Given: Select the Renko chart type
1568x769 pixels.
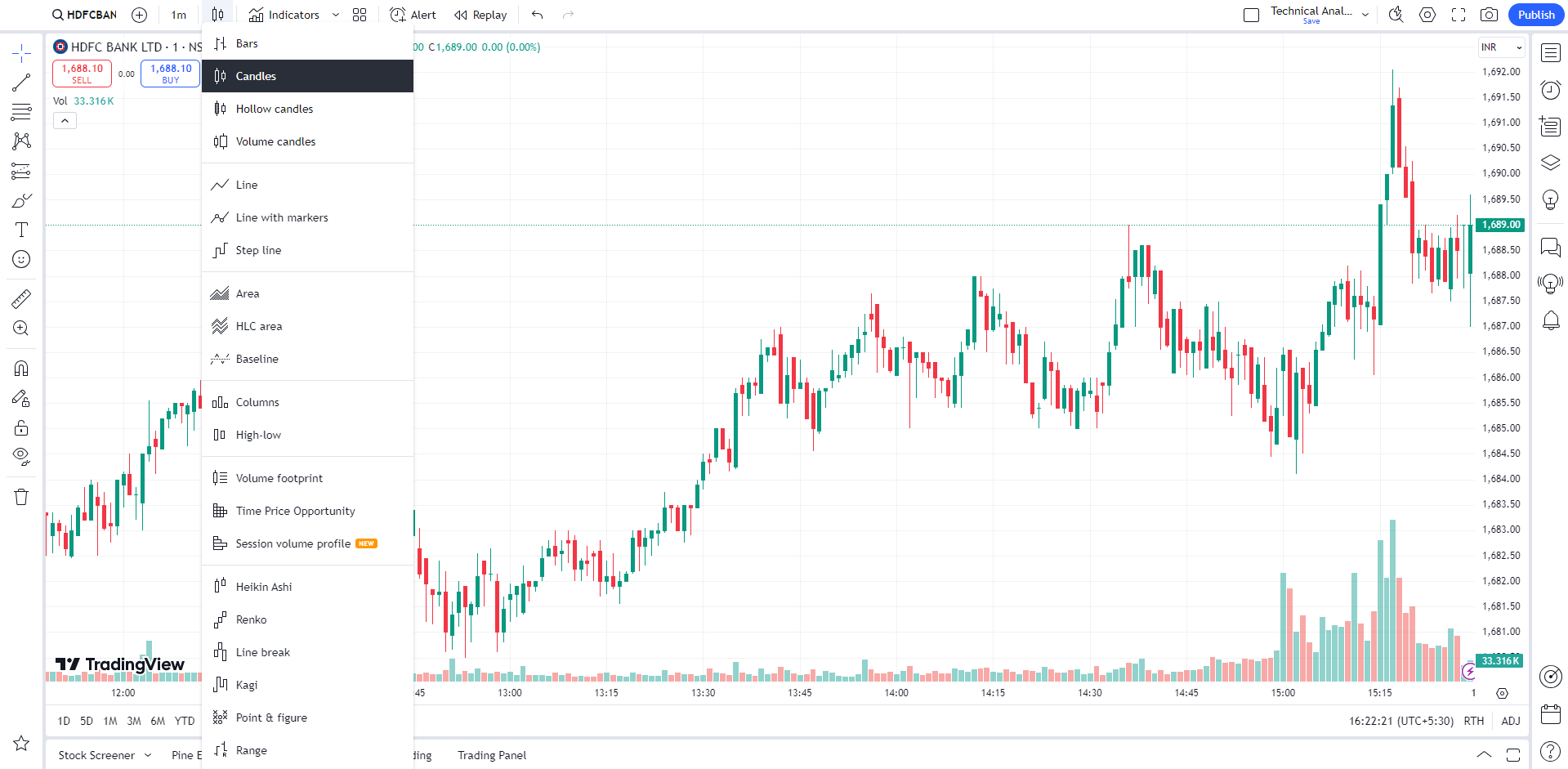Looking at the screenshot, I should coord(307,619).
